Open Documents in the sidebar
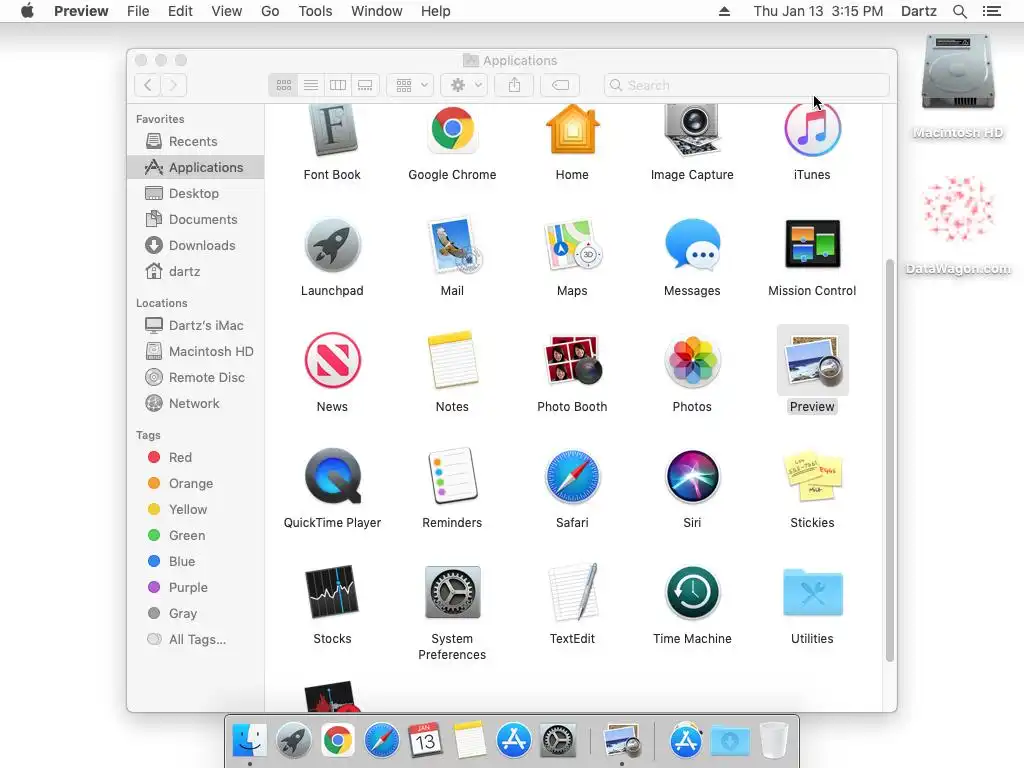 click(195, 219)
